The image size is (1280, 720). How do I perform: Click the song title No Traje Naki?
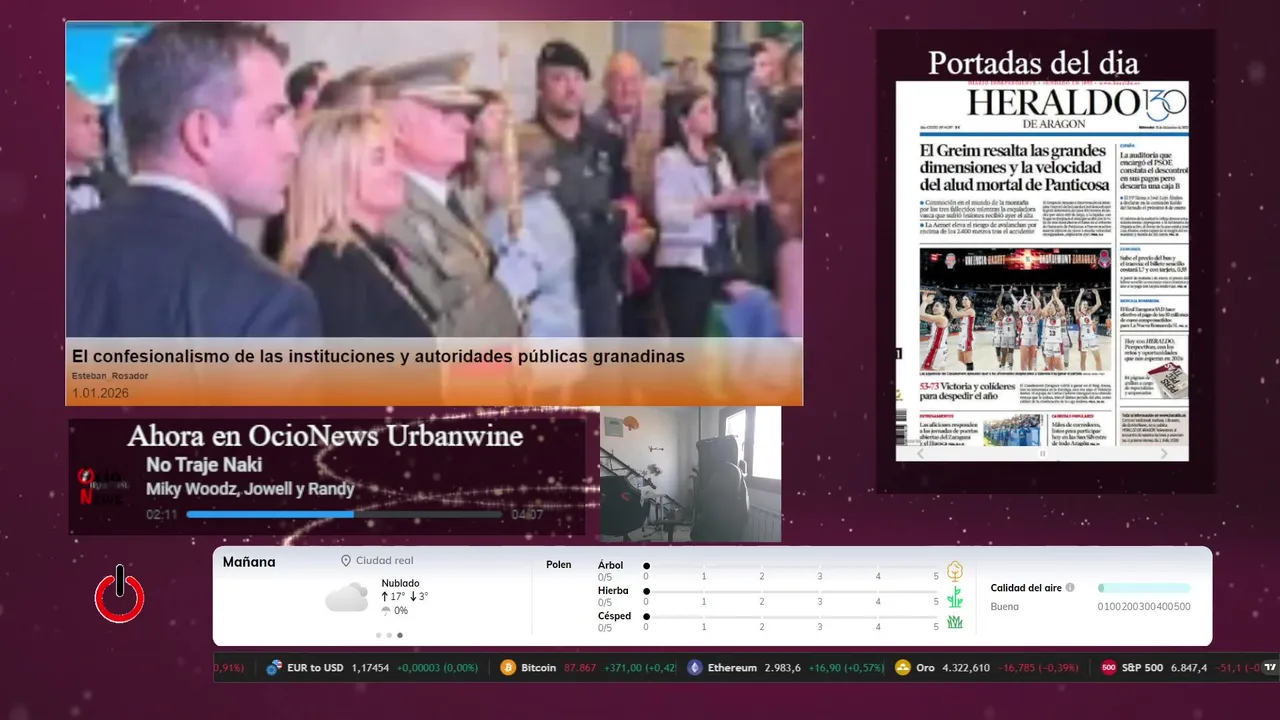pos(204,465)
